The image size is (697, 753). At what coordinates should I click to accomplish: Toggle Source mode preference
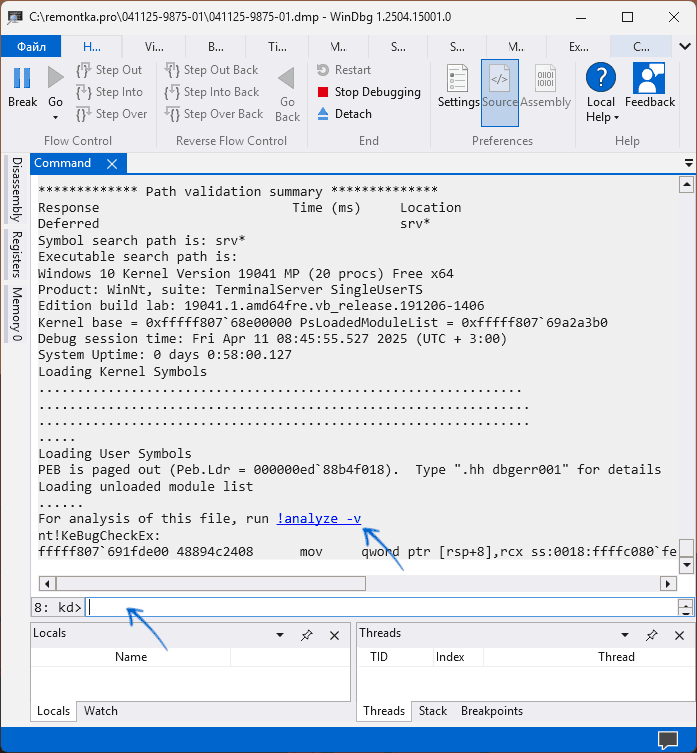(500, 93)
